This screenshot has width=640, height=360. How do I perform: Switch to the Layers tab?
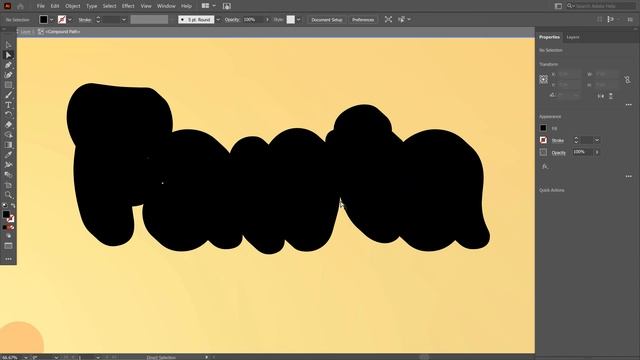(573, 37)
